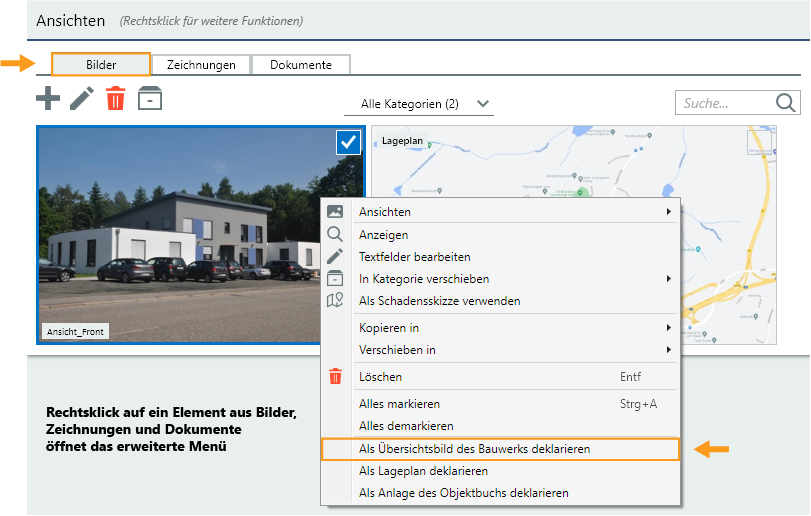Choose Ansichten in the context menu
Screen dimensions: 811x516
point(501,211)
